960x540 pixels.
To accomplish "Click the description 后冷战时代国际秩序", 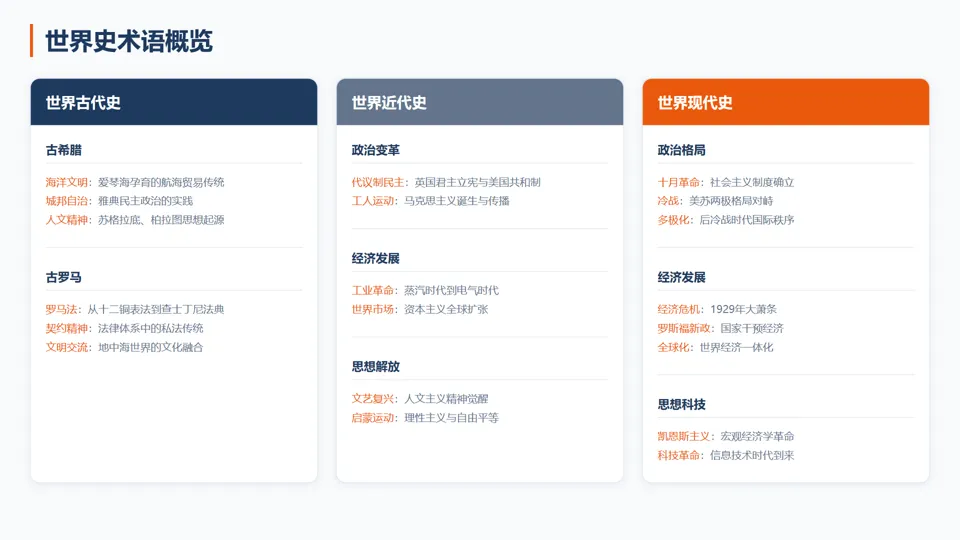I will 747,220.
